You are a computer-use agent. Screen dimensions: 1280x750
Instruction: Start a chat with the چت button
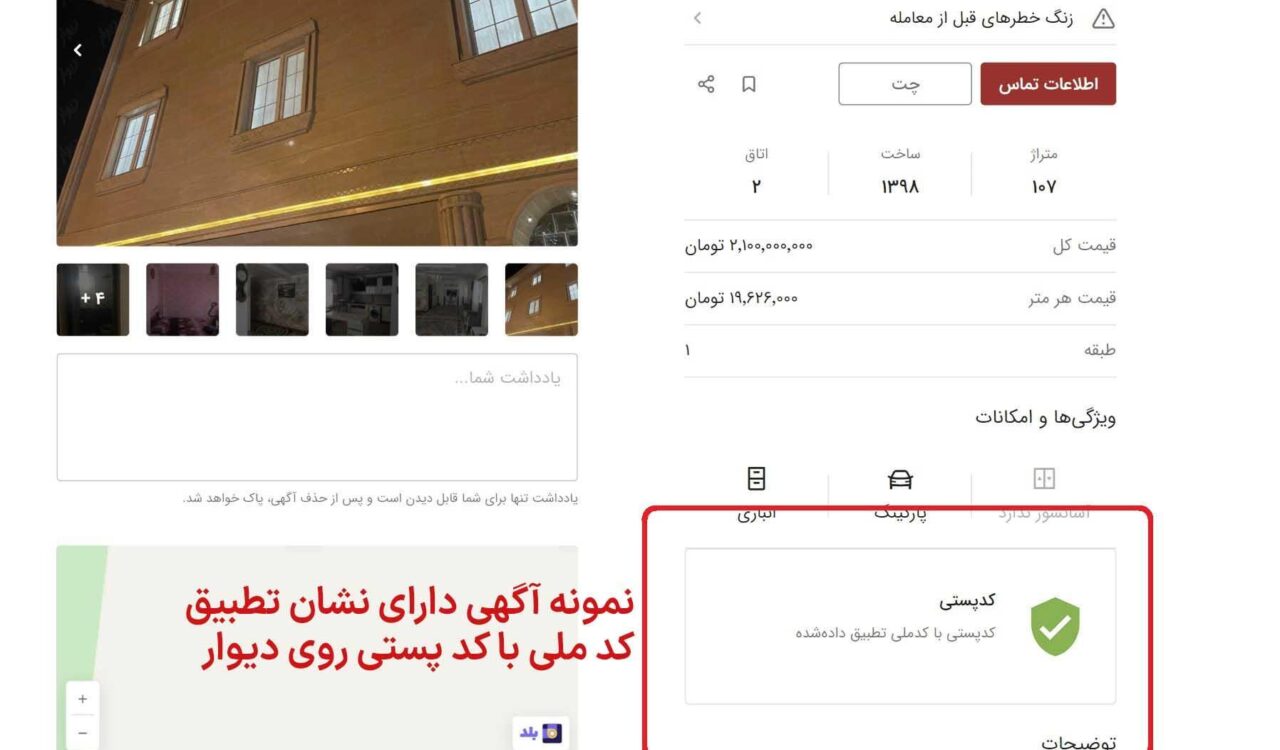(905, 84)
